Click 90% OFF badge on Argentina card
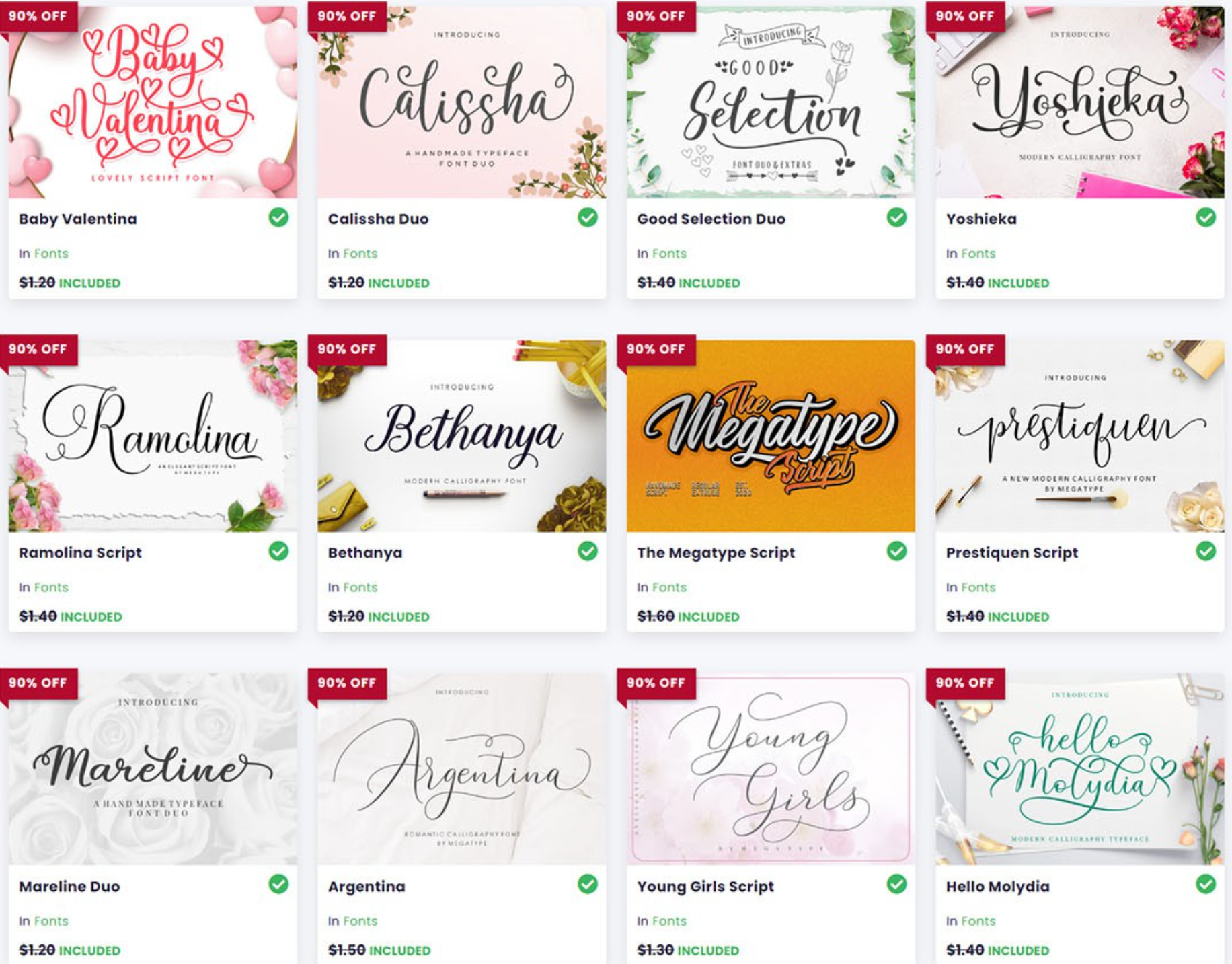The height and width of the screenshot is (964, 1232). [x=347, y=683]
